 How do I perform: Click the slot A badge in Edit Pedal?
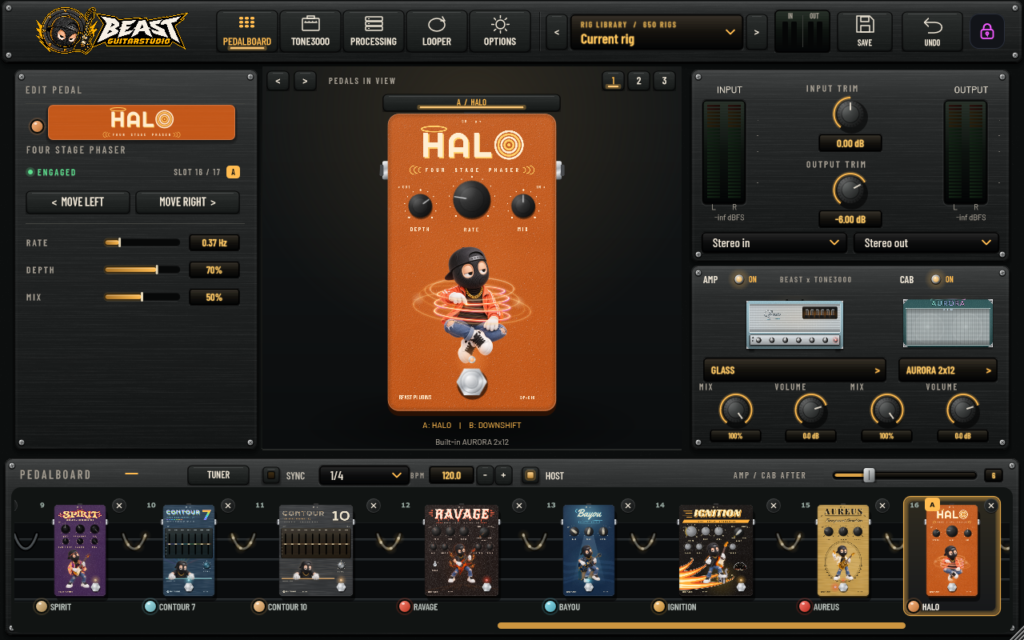(x=233, y=172)
